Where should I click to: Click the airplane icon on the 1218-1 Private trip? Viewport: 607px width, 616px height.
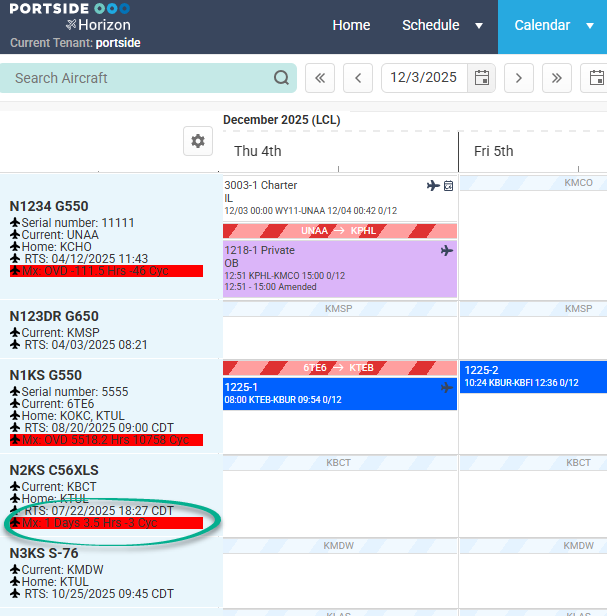(x=447, y=251)
